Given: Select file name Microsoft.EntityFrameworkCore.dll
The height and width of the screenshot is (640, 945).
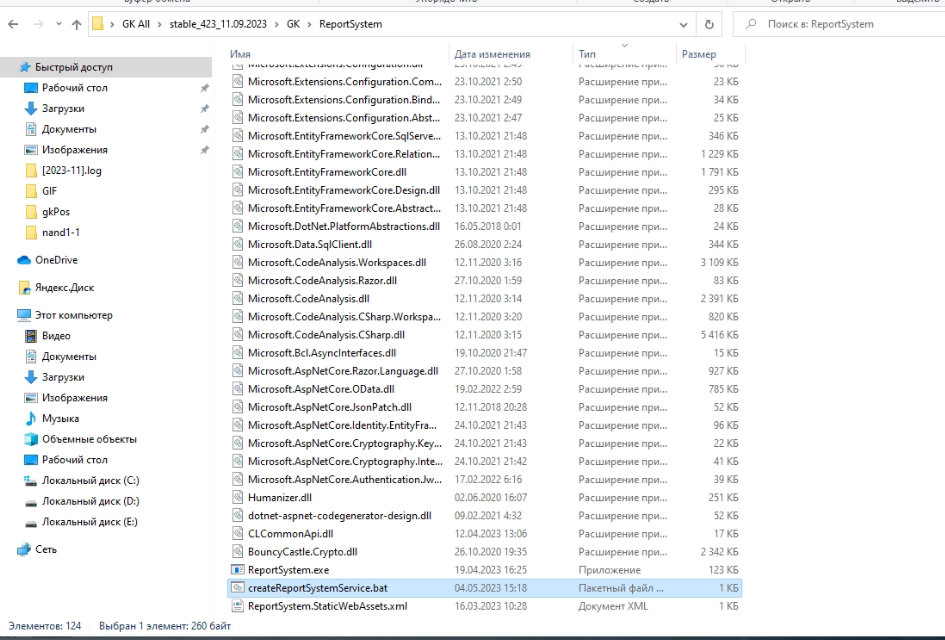Looking at the screenshot, I should click(x=327, y=172).
